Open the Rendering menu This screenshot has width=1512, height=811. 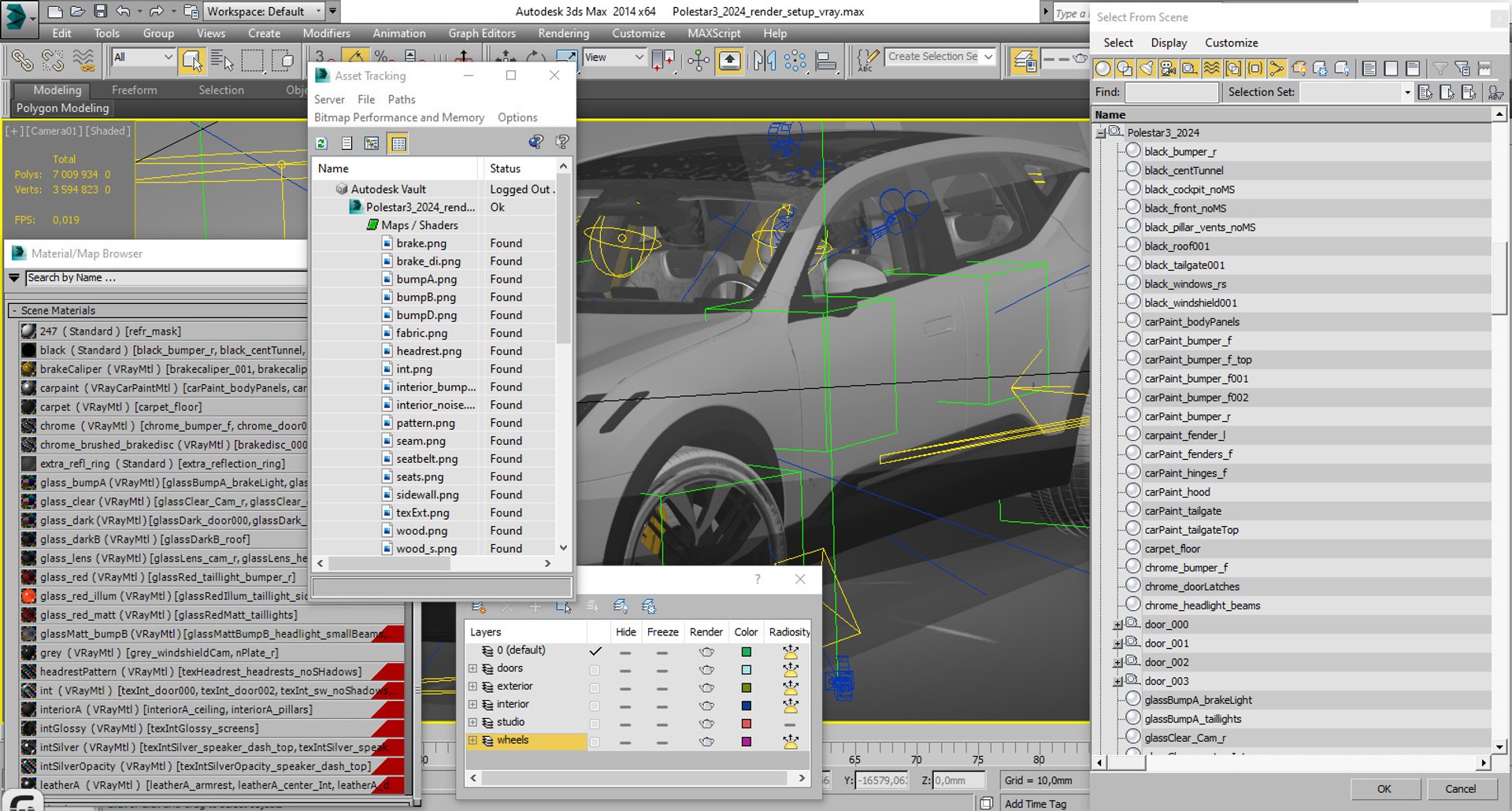[x=563, y=33]
